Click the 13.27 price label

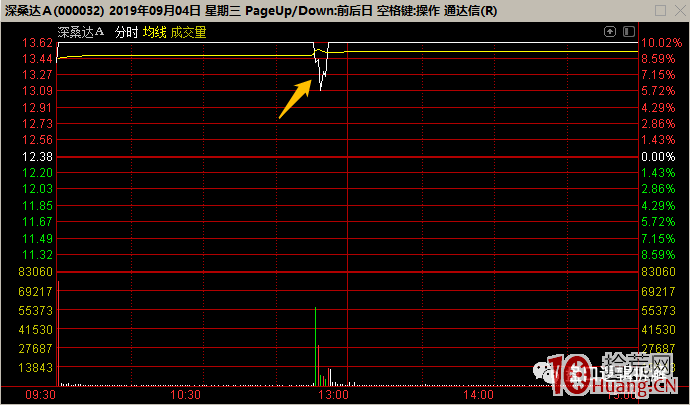(x=37, y=74)
